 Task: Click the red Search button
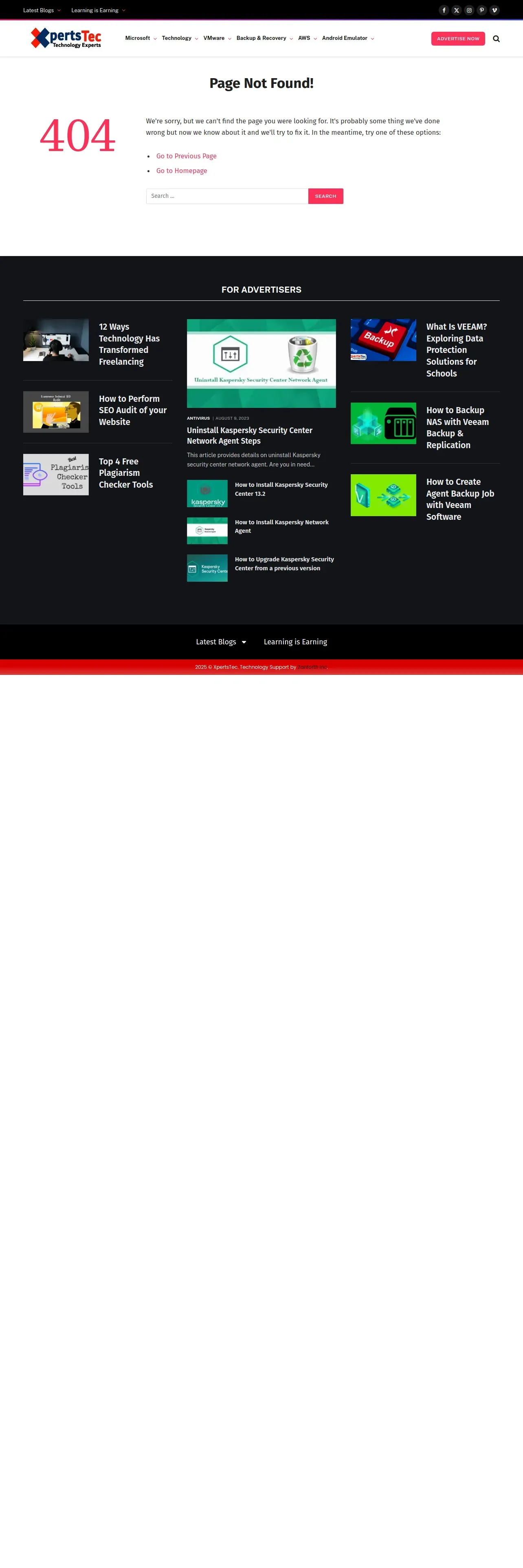(x=326, y=196)
